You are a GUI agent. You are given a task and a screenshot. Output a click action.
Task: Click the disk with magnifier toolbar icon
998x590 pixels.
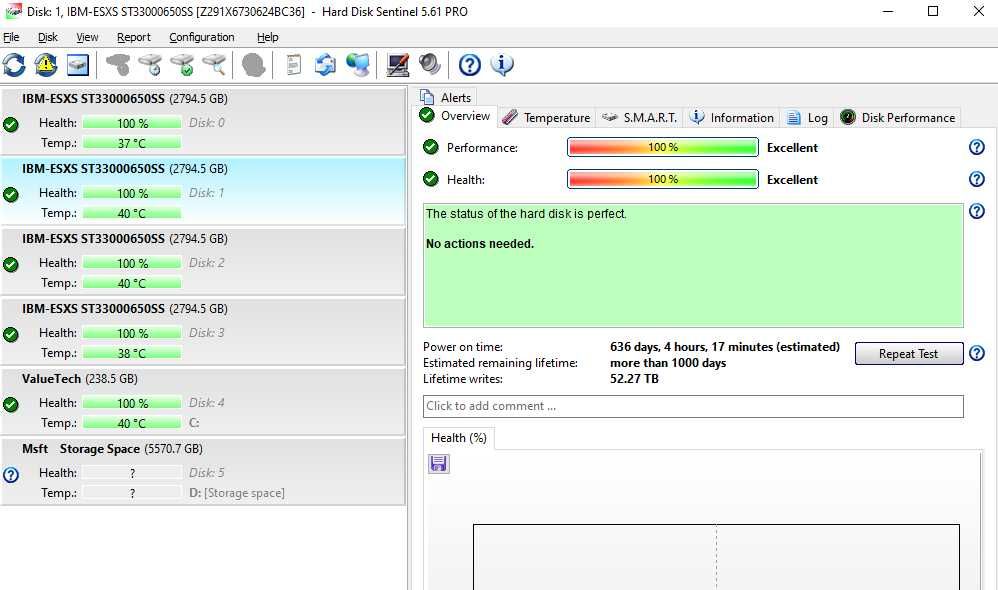point(214,65)
